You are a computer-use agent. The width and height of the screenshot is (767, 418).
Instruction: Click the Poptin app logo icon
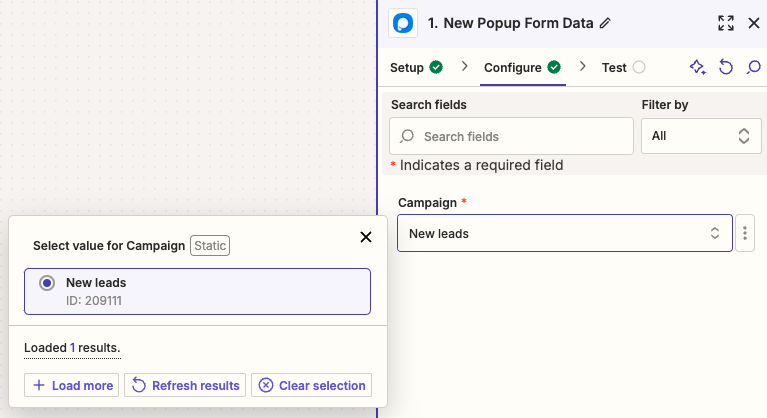click(x=404, y=23)
